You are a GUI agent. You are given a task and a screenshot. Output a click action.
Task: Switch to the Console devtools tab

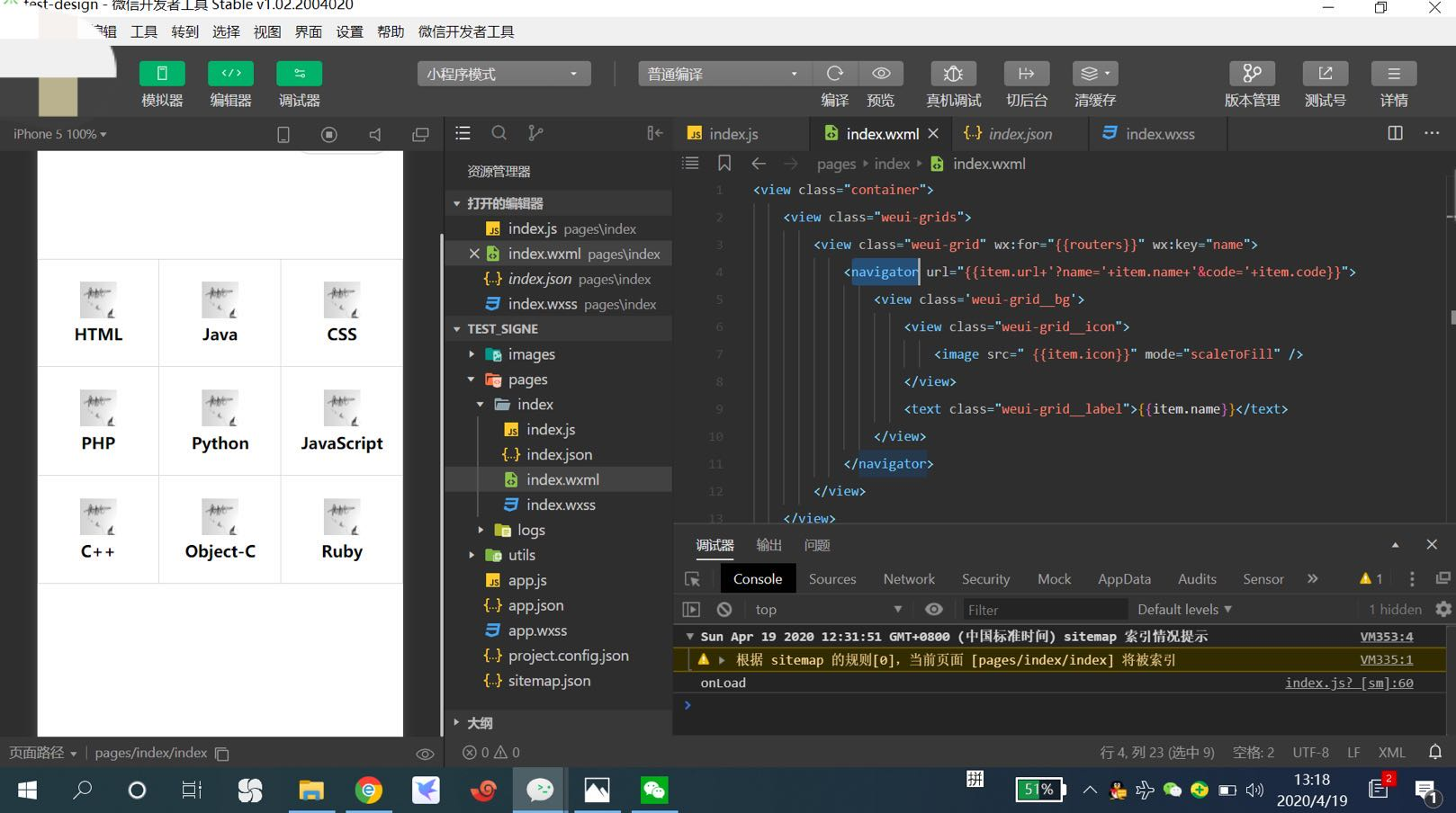[x=758, y=579]
